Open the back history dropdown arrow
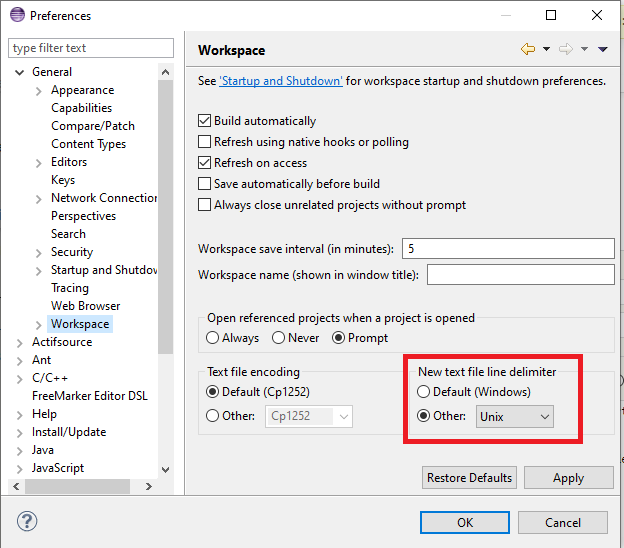This screenshot has width=624, height=548. 546,50
